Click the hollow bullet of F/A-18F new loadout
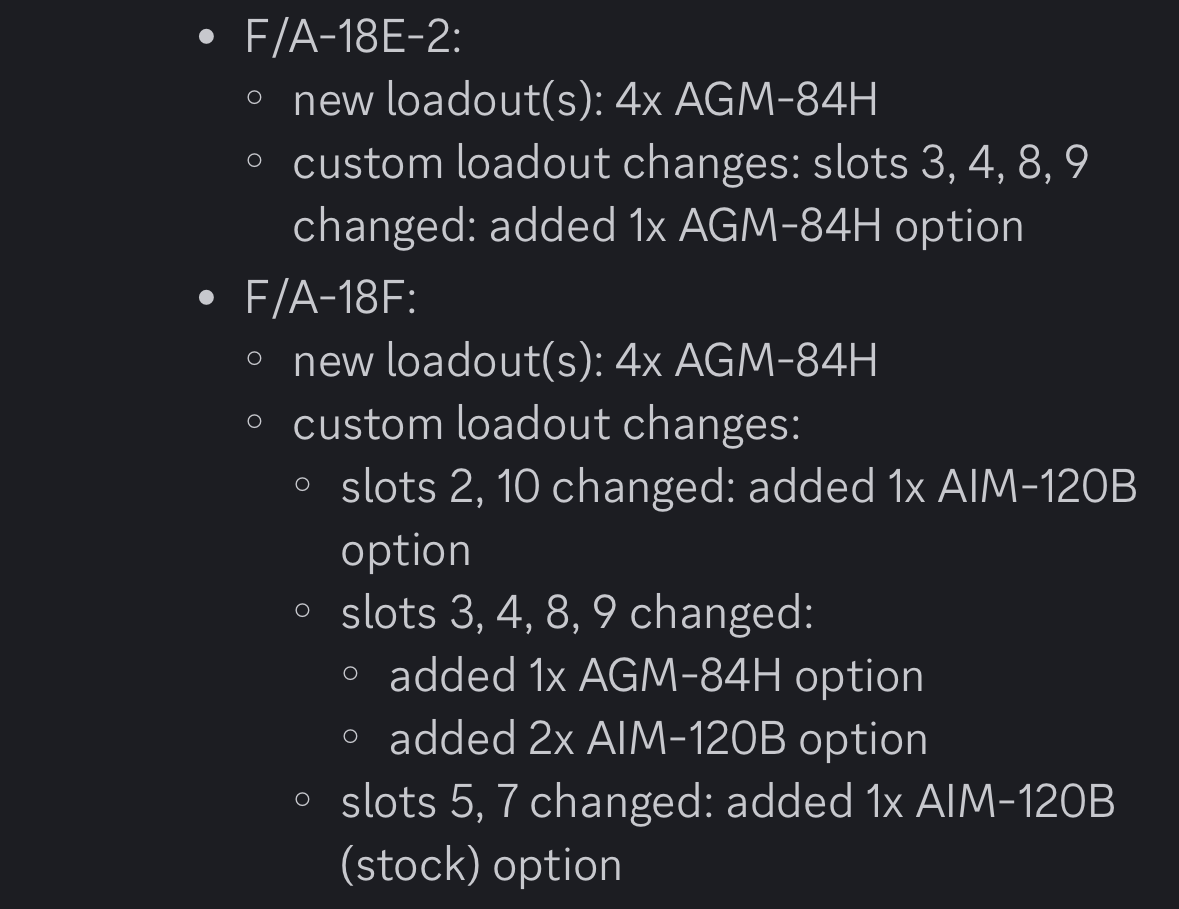This screenshot has width=1179, height=909. [255, 359]
